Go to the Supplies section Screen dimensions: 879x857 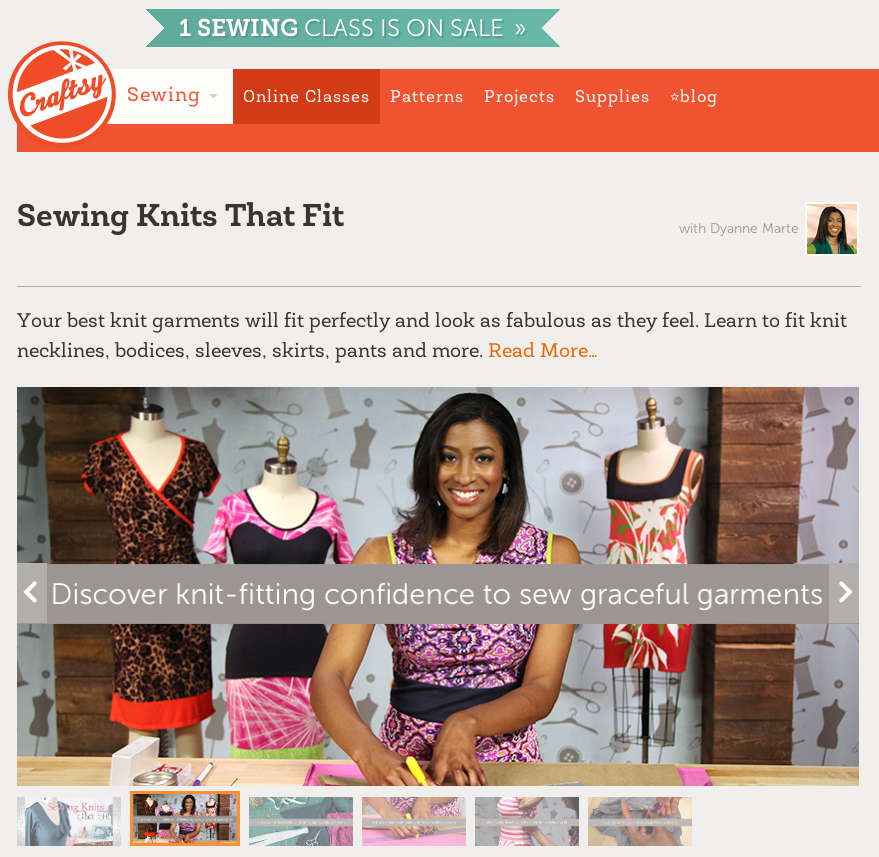(x=612, y=96)
